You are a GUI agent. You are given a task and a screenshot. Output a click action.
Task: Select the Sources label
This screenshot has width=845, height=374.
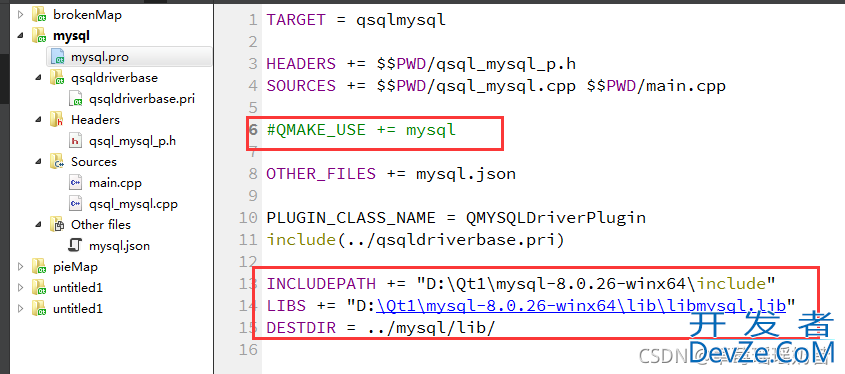(x=94, y=162)
